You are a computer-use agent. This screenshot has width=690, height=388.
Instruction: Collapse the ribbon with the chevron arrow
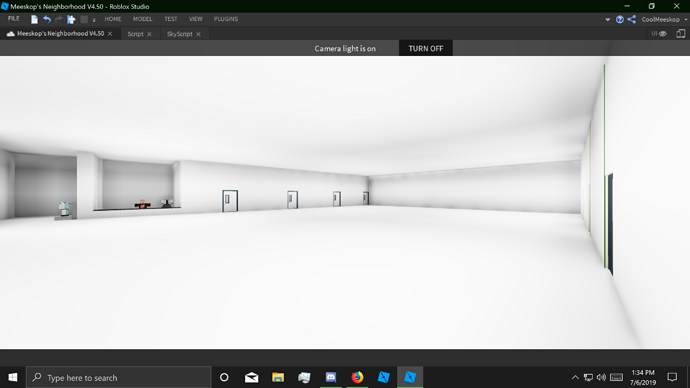608,19
